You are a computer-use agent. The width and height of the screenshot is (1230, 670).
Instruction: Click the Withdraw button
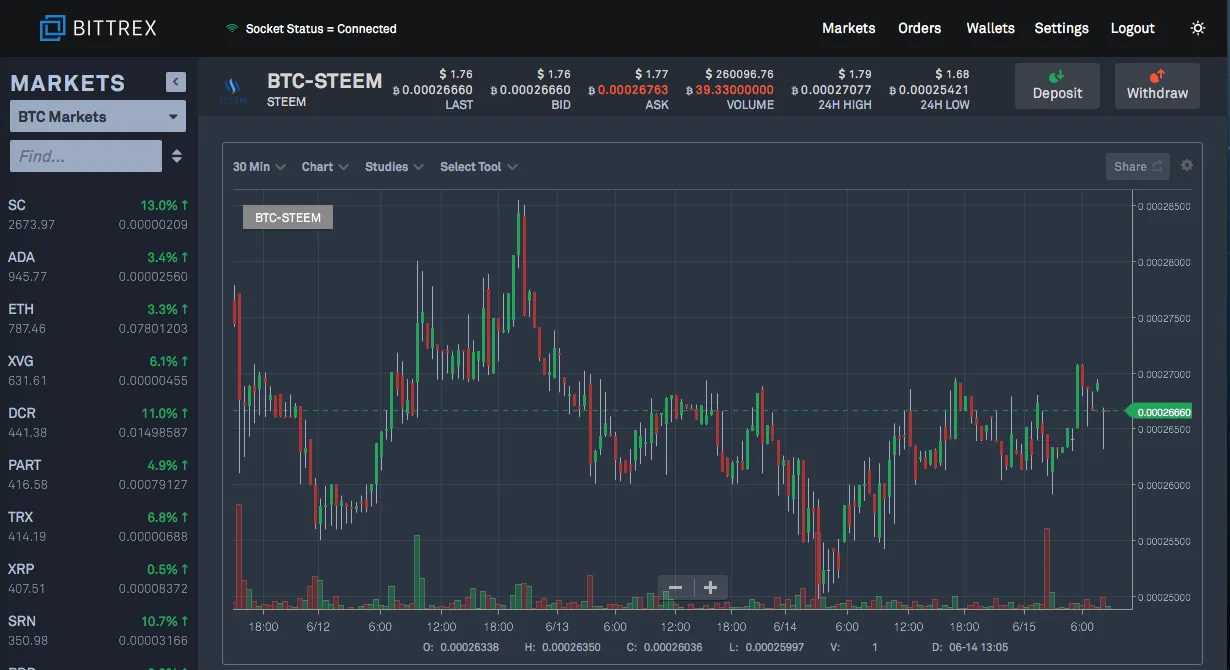[x=1157, y=86]
